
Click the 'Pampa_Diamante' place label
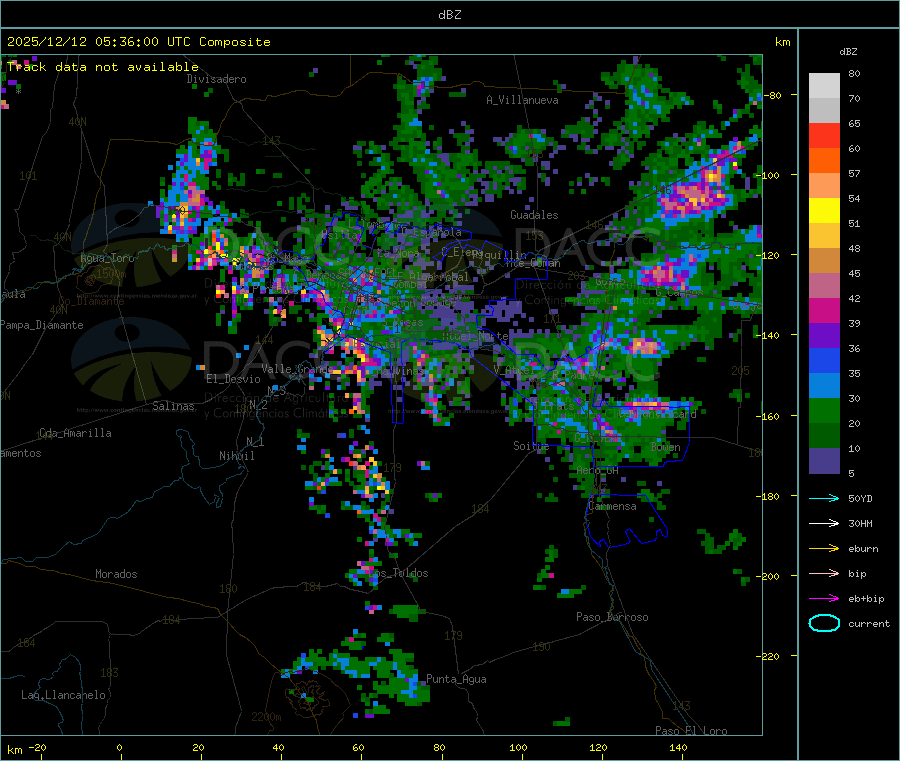42,325
